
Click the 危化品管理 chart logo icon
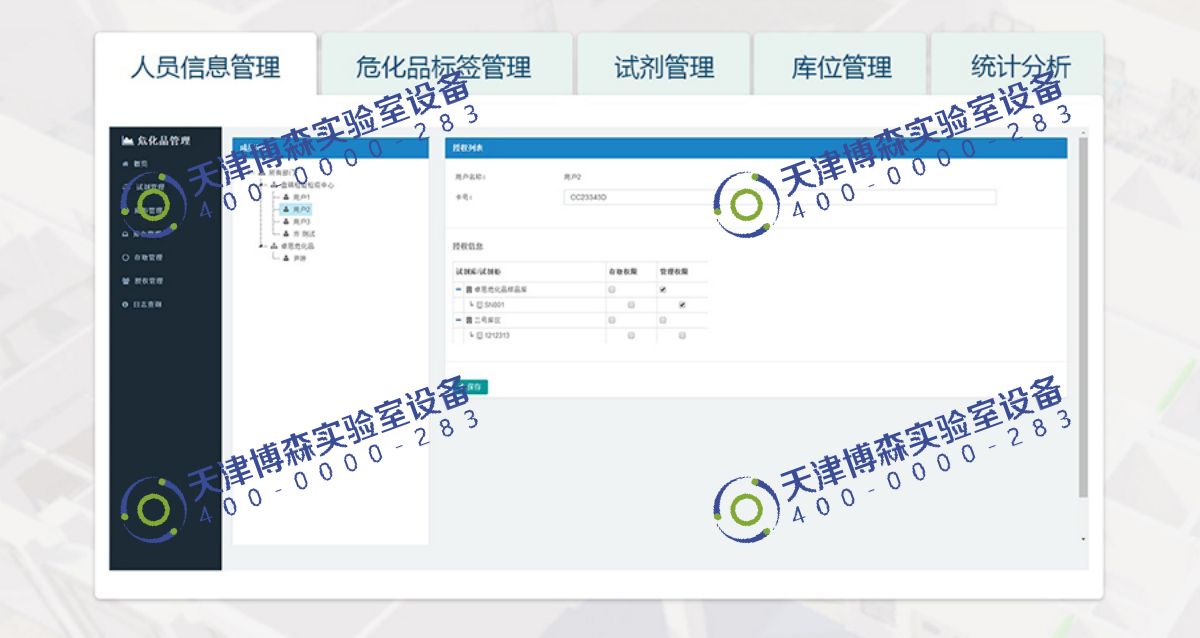[127, 141]
